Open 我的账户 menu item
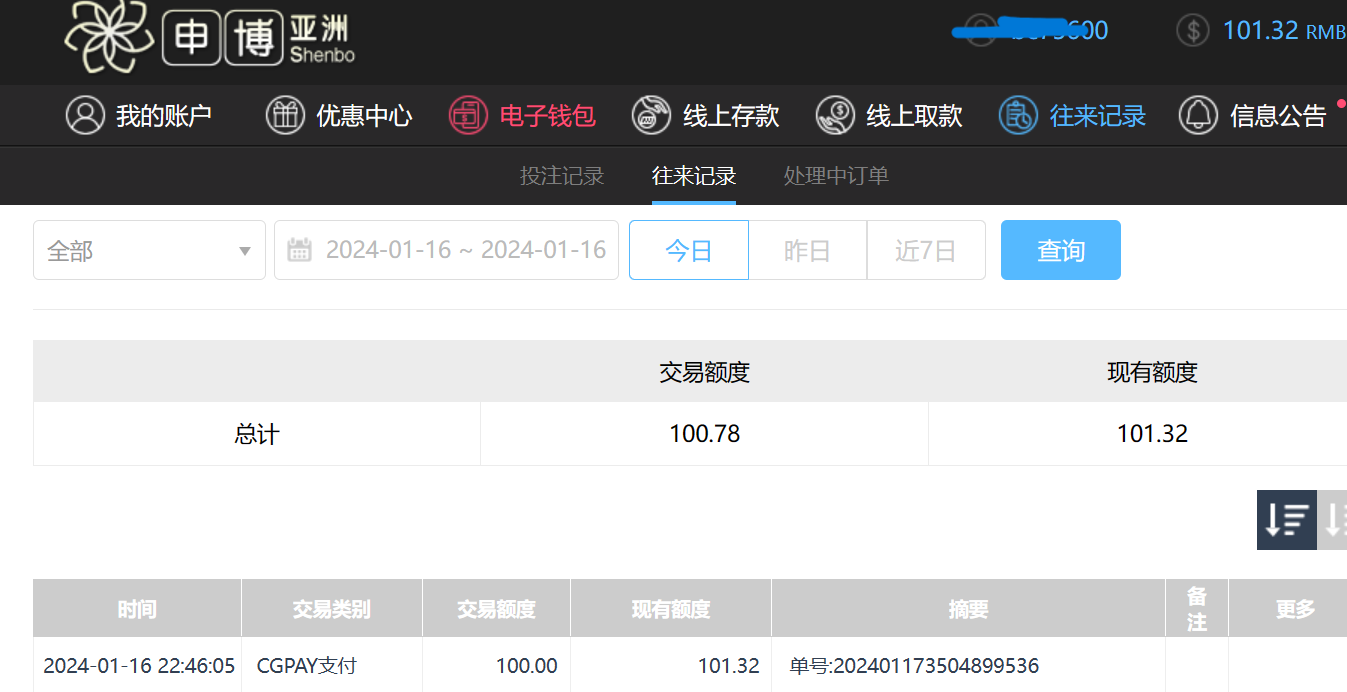The width and height of the screenshot is (1347, 692). (x=139, y=115)
